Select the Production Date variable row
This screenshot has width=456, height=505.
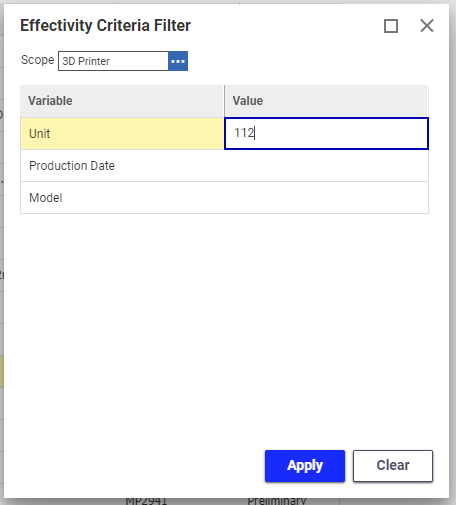click(224, 166)
